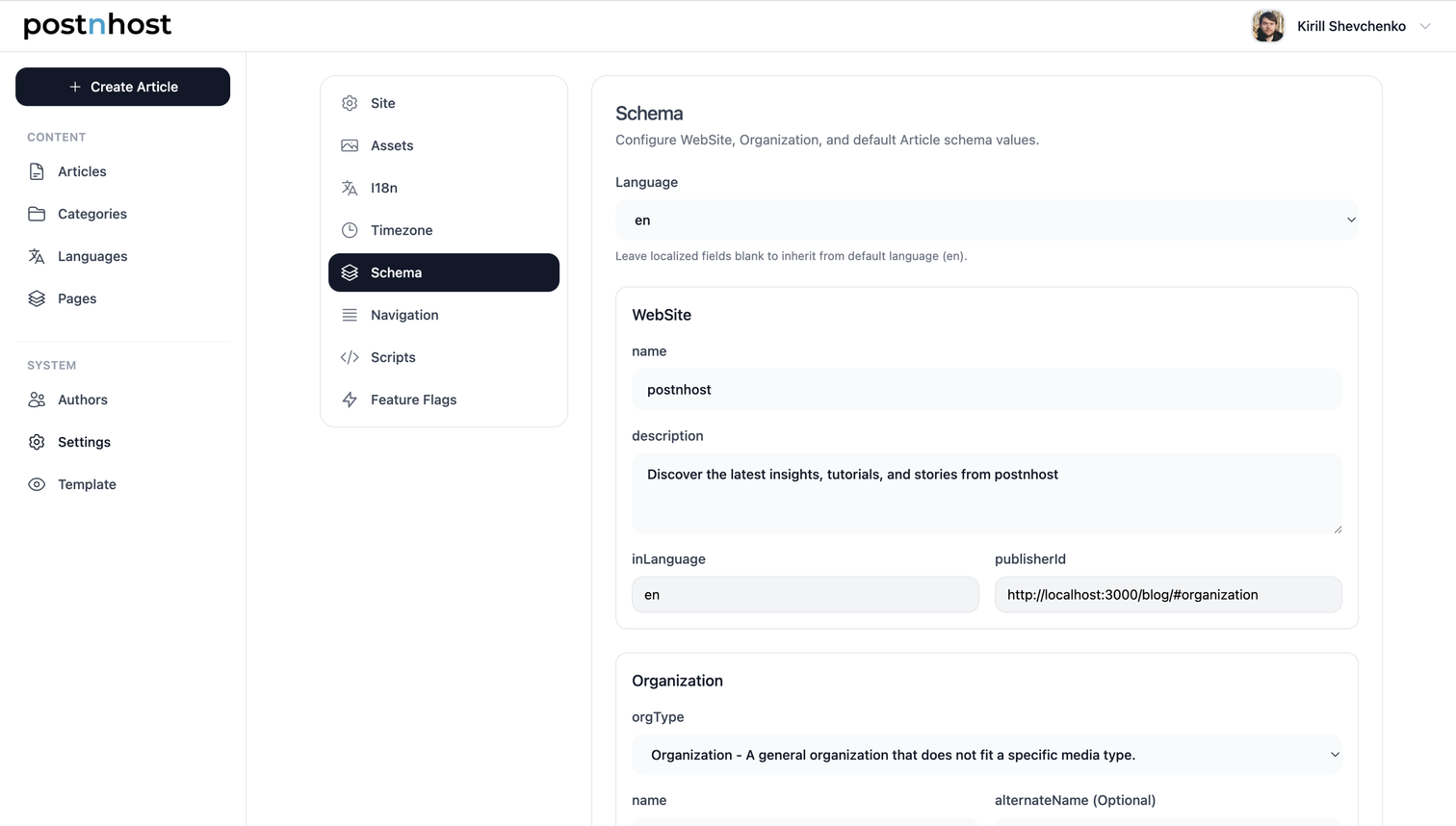Open Authors in sidebar
This screenshot has width=1456, height=826.
(x=123, y=400)
